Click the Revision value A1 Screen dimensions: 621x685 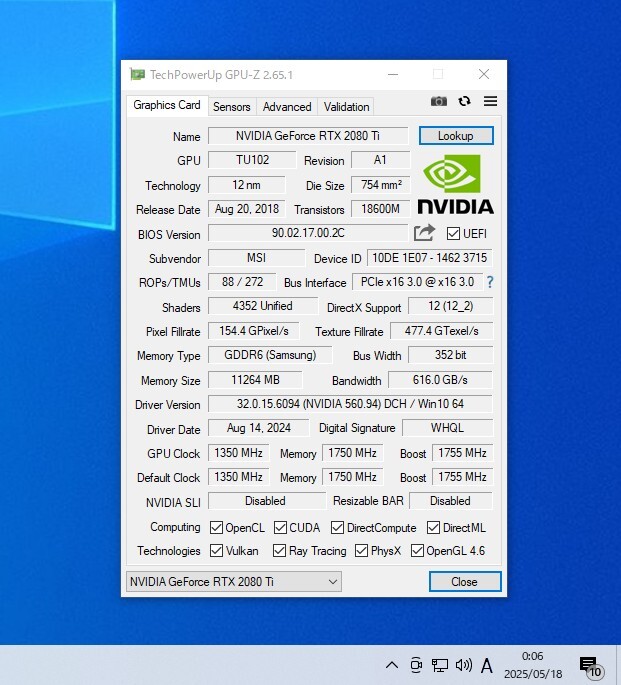380,160
